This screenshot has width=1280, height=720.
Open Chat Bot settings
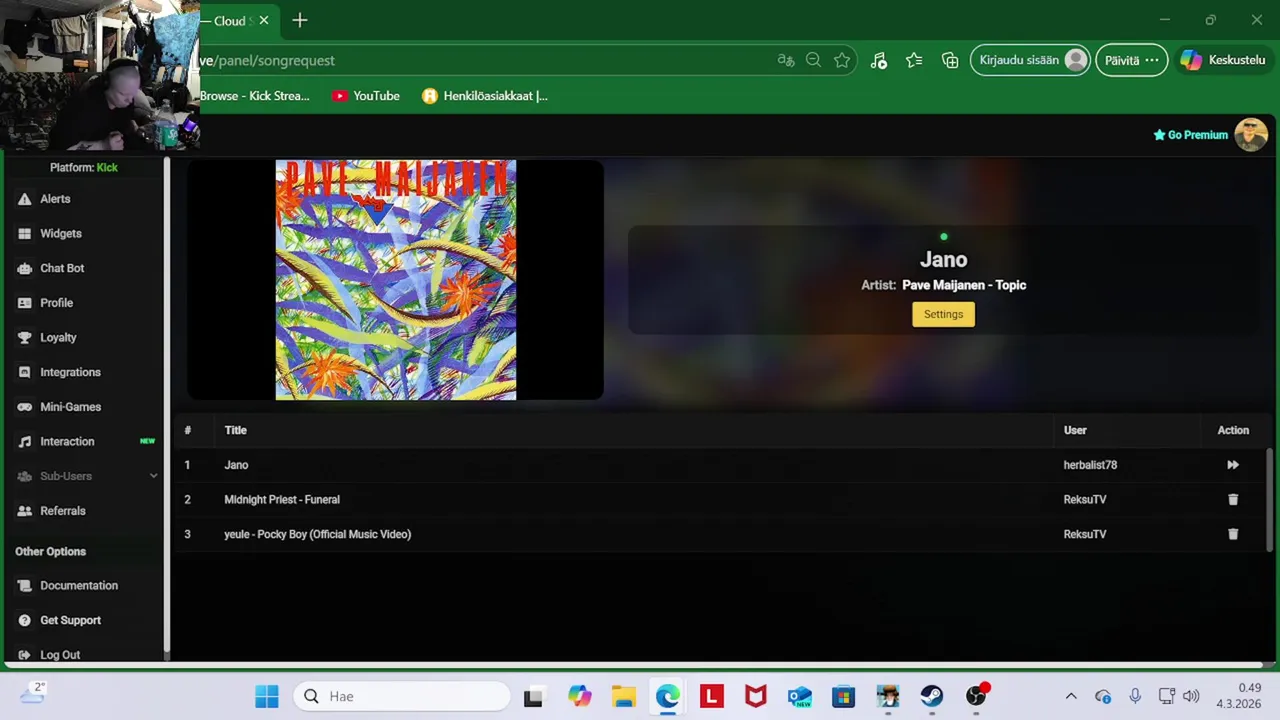click(x=62, y=268)
